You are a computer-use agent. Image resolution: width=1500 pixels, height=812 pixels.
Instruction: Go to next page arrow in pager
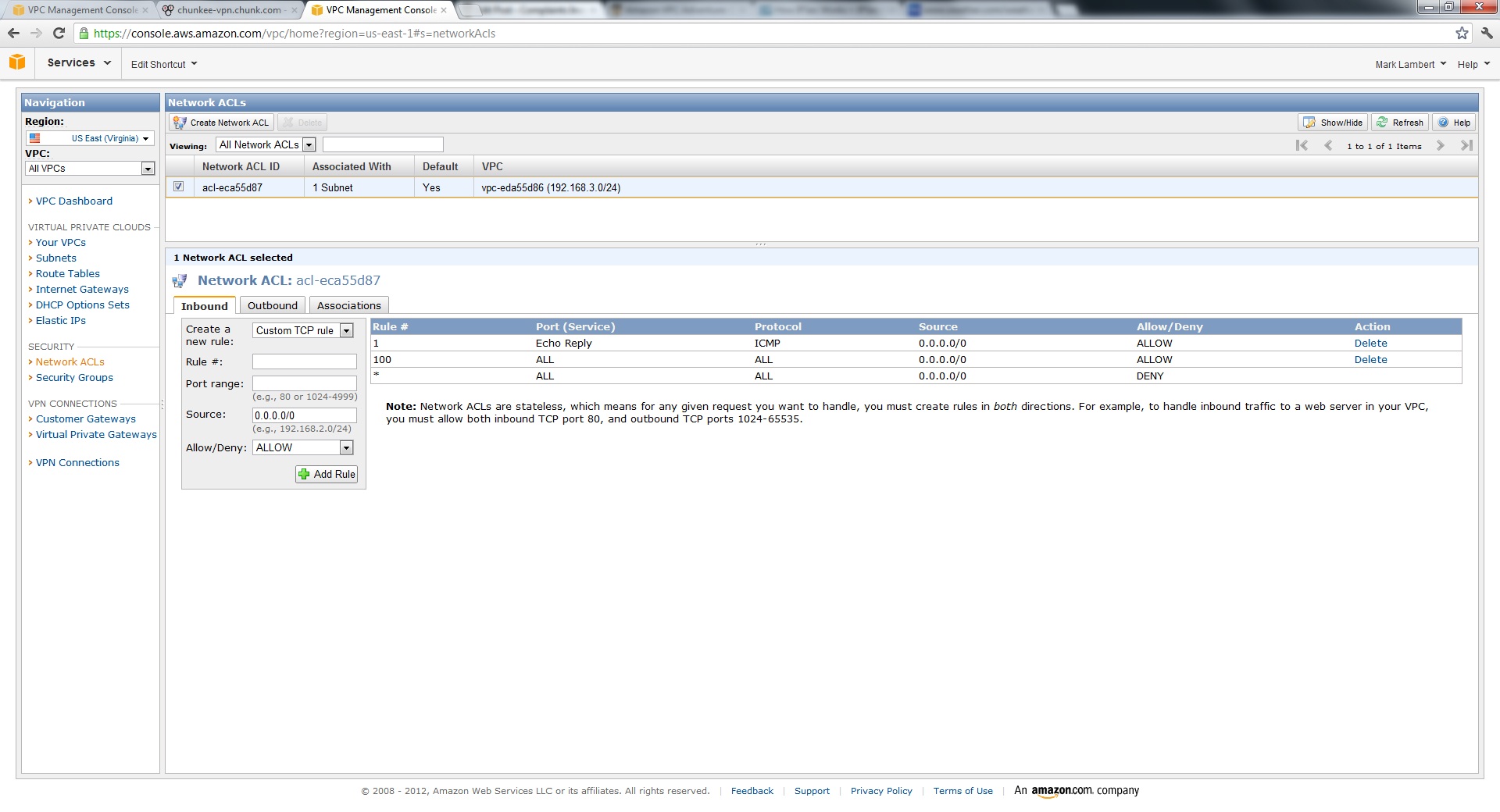point(1440,145)
